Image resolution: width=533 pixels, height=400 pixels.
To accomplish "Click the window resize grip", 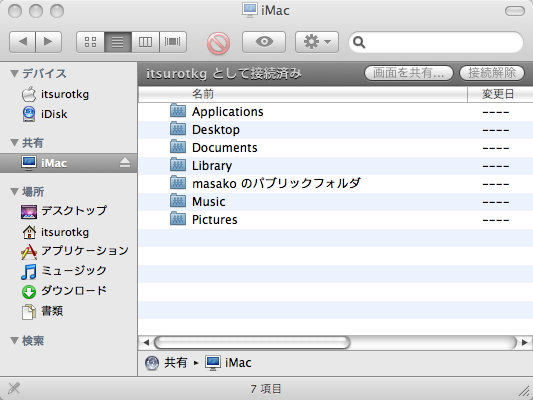I will (525, 392).
